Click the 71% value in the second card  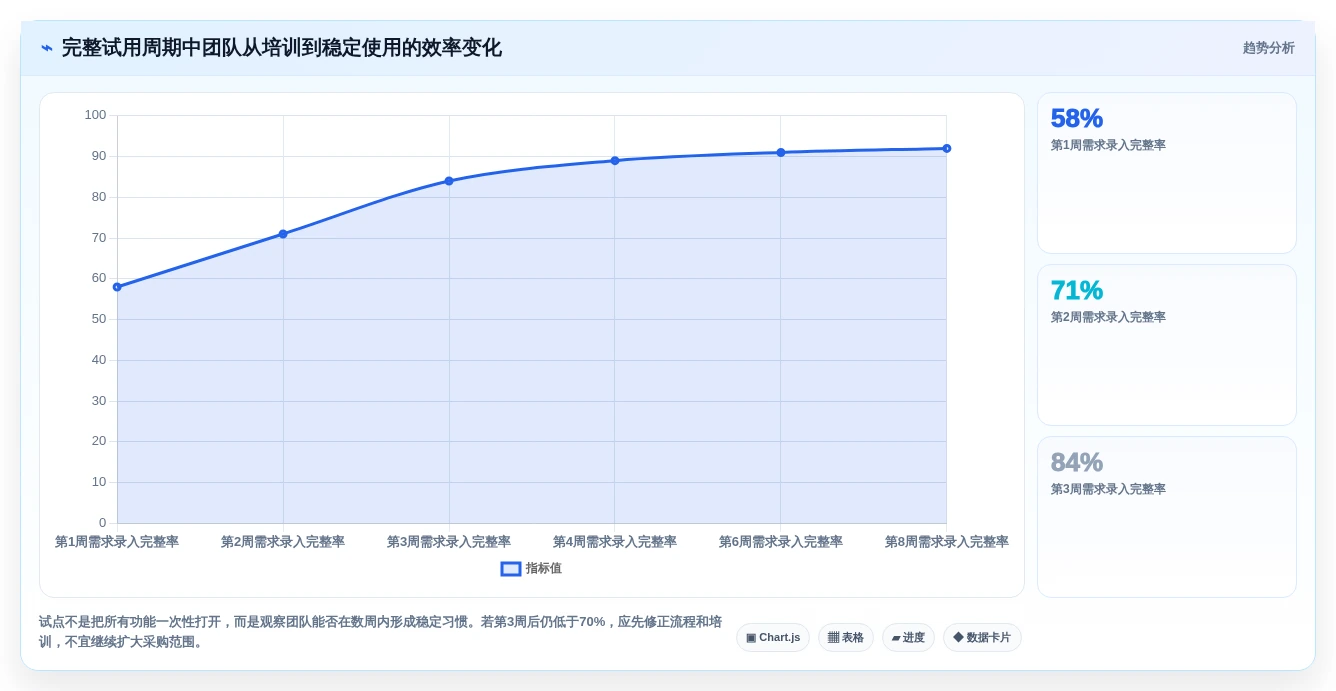pos(1076,290)
